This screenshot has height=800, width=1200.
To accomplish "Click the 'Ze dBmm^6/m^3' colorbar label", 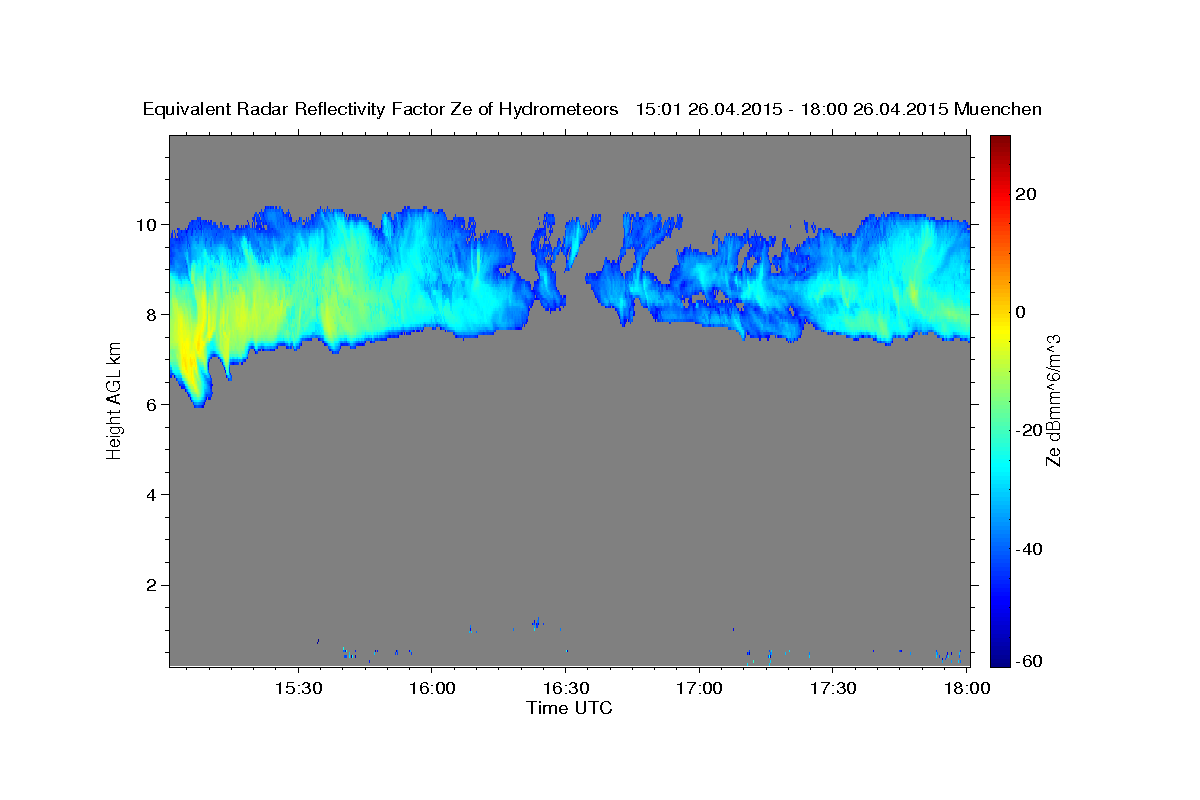I will [1053, 400].
